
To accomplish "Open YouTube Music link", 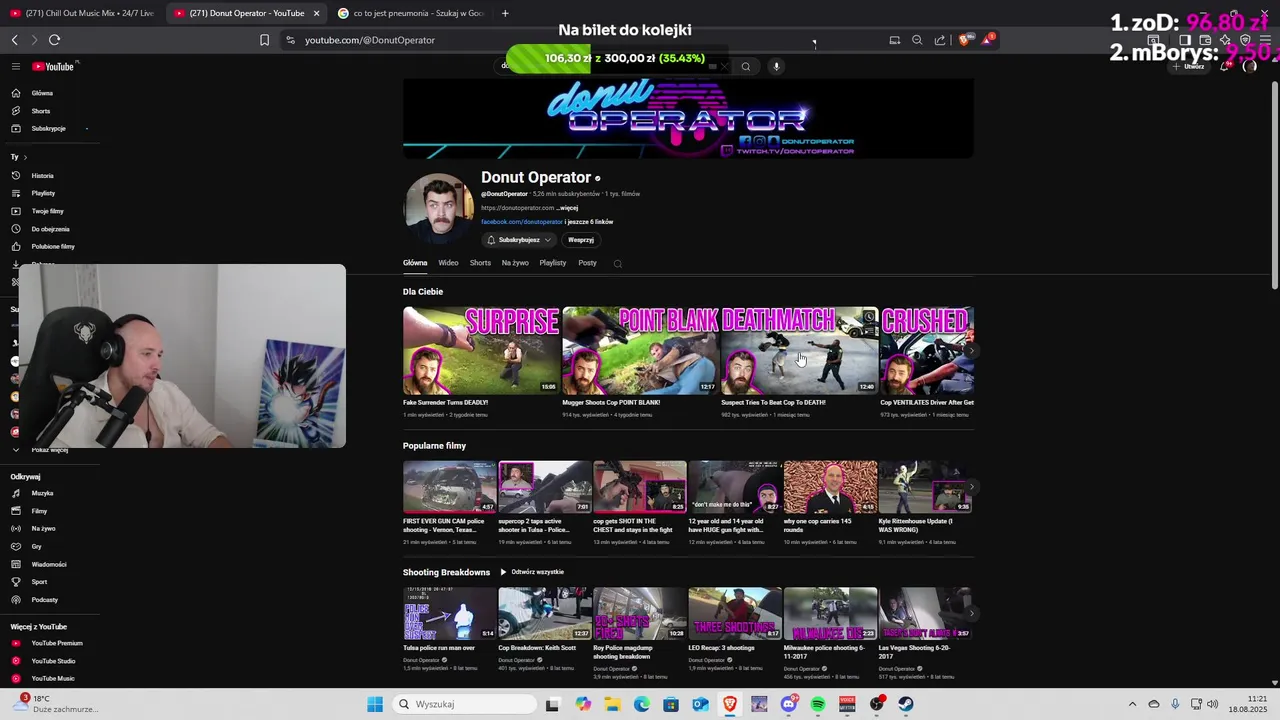I will (52, 678).
